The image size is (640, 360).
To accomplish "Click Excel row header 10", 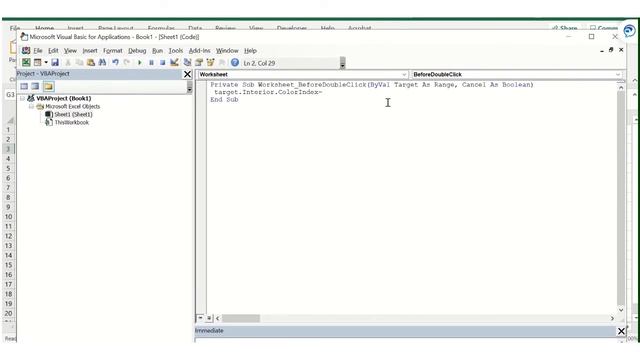I will click(8, 217).
